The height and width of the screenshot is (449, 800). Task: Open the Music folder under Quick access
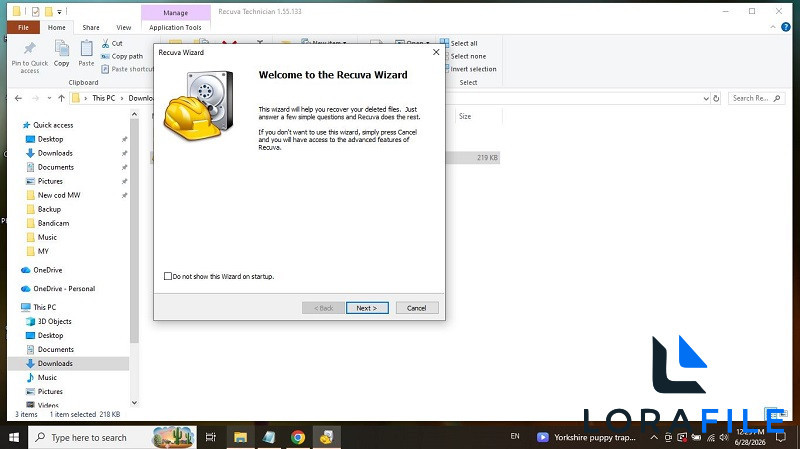[47, 237]
